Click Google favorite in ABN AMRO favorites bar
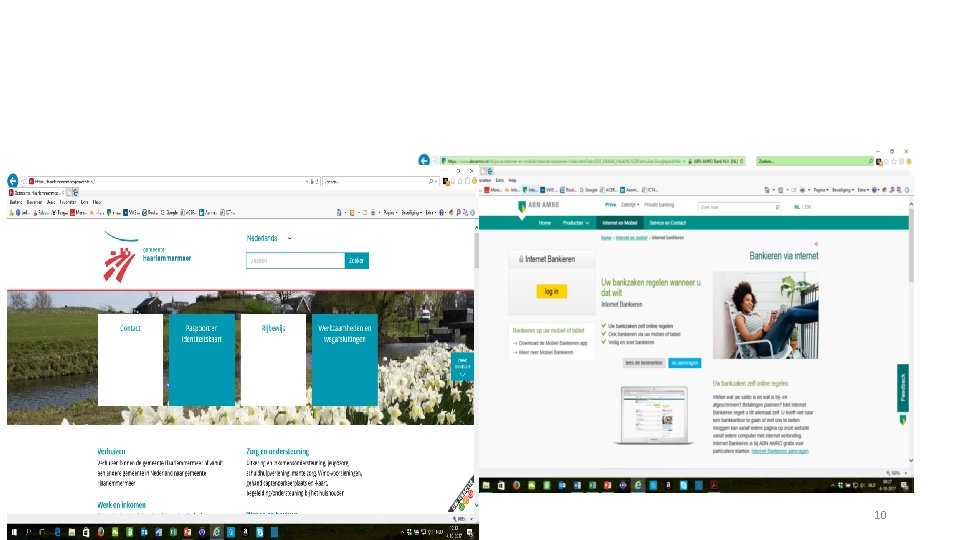The image size is (960, 540). click(x=588, y=190)
